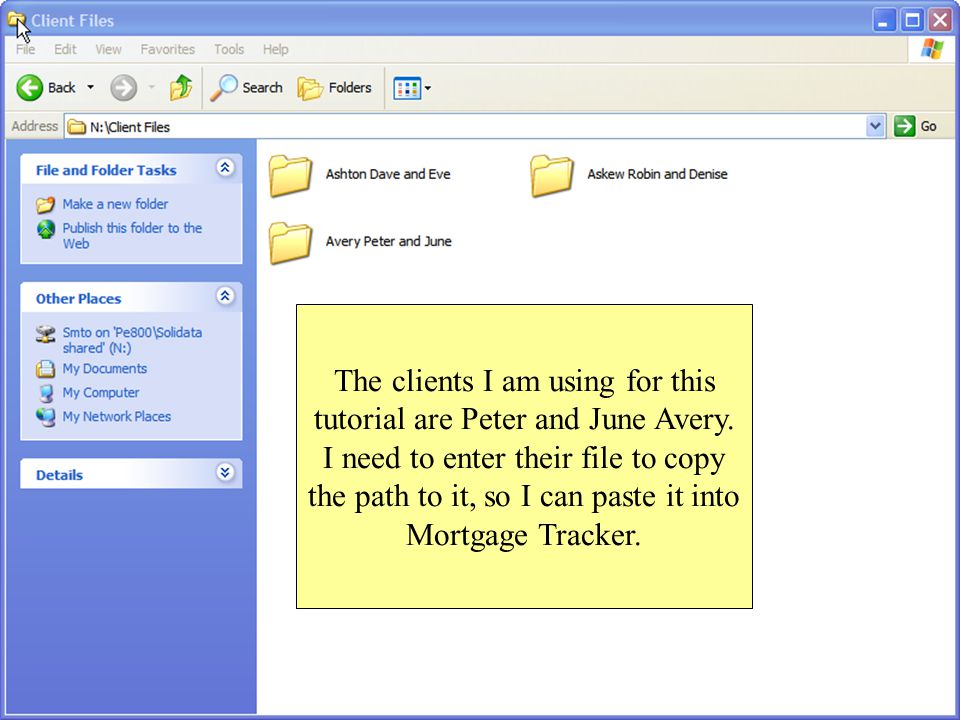Click the File and Folder Tasks heading
This screenshot has width=960, height=720.
(x=106, y=170)
